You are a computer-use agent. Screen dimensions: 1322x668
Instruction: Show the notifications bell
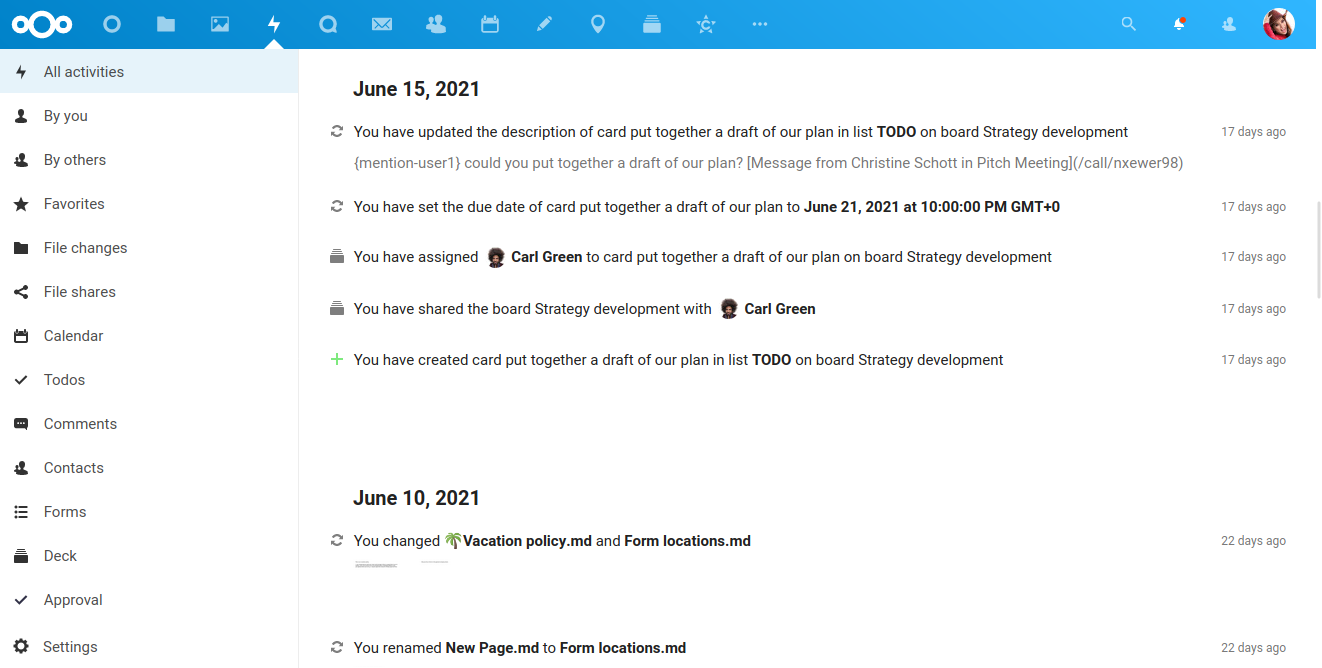(x=1179, y=23)
